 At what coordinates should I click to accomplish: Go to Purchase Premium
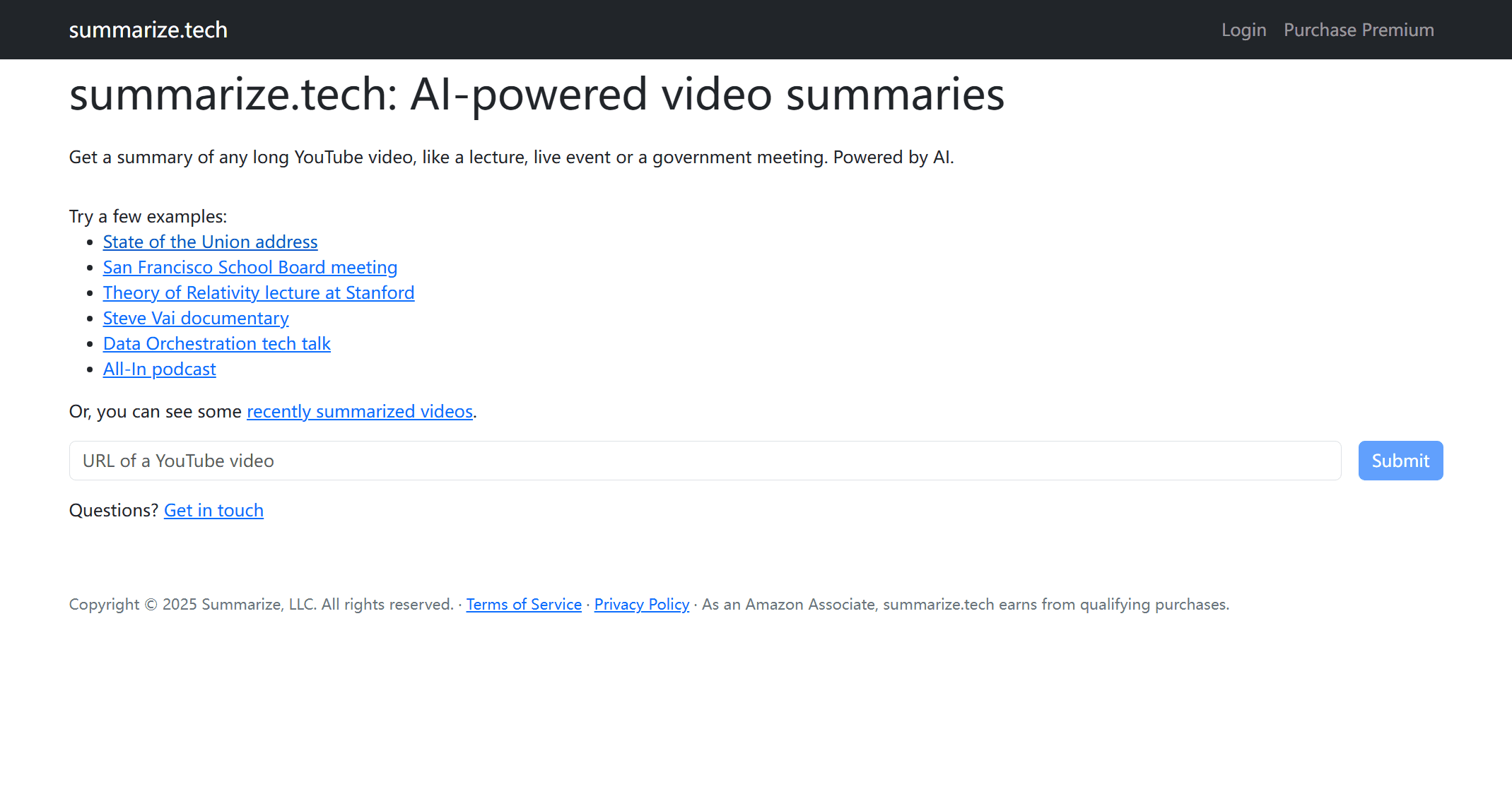pos(1359,30)
